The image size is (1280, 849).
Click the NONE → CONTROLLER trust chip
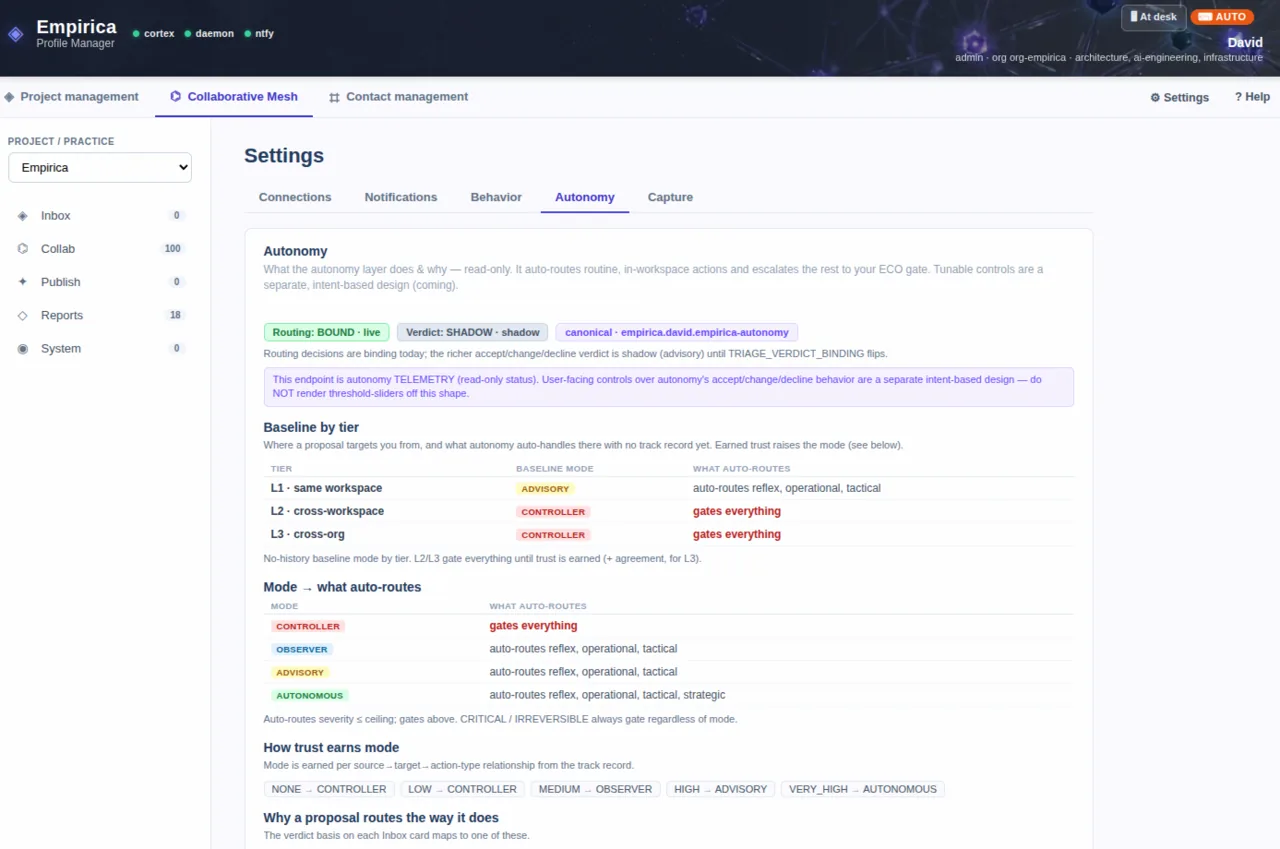coord(329,789)
